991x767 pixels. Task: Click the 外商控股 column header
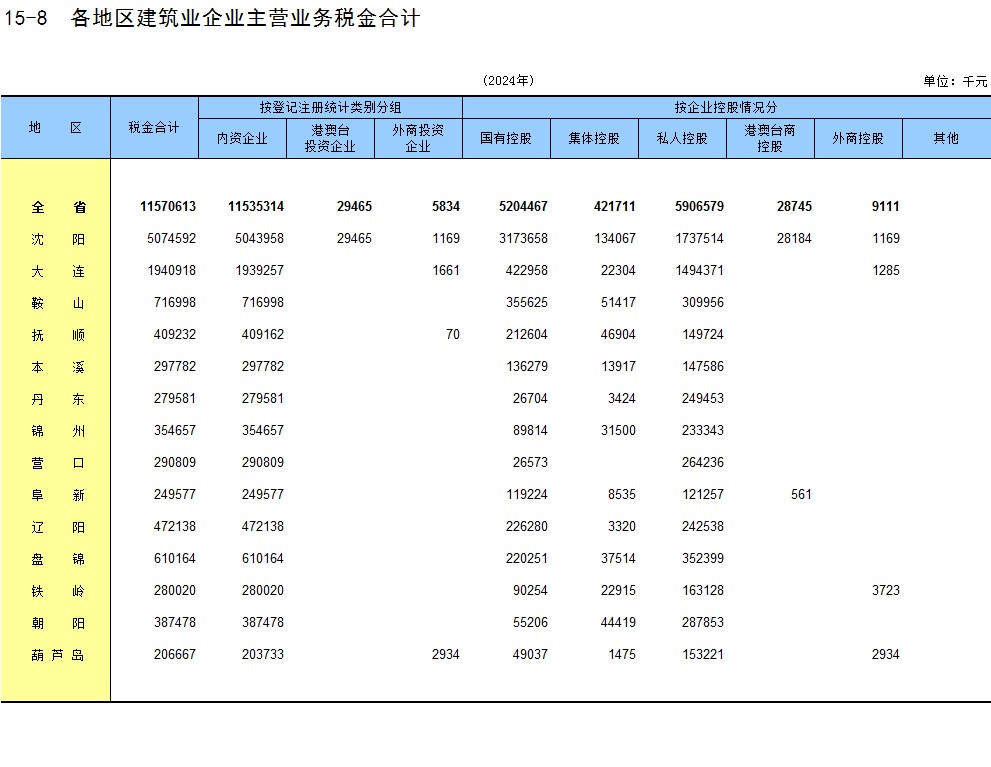click(858, 138)
